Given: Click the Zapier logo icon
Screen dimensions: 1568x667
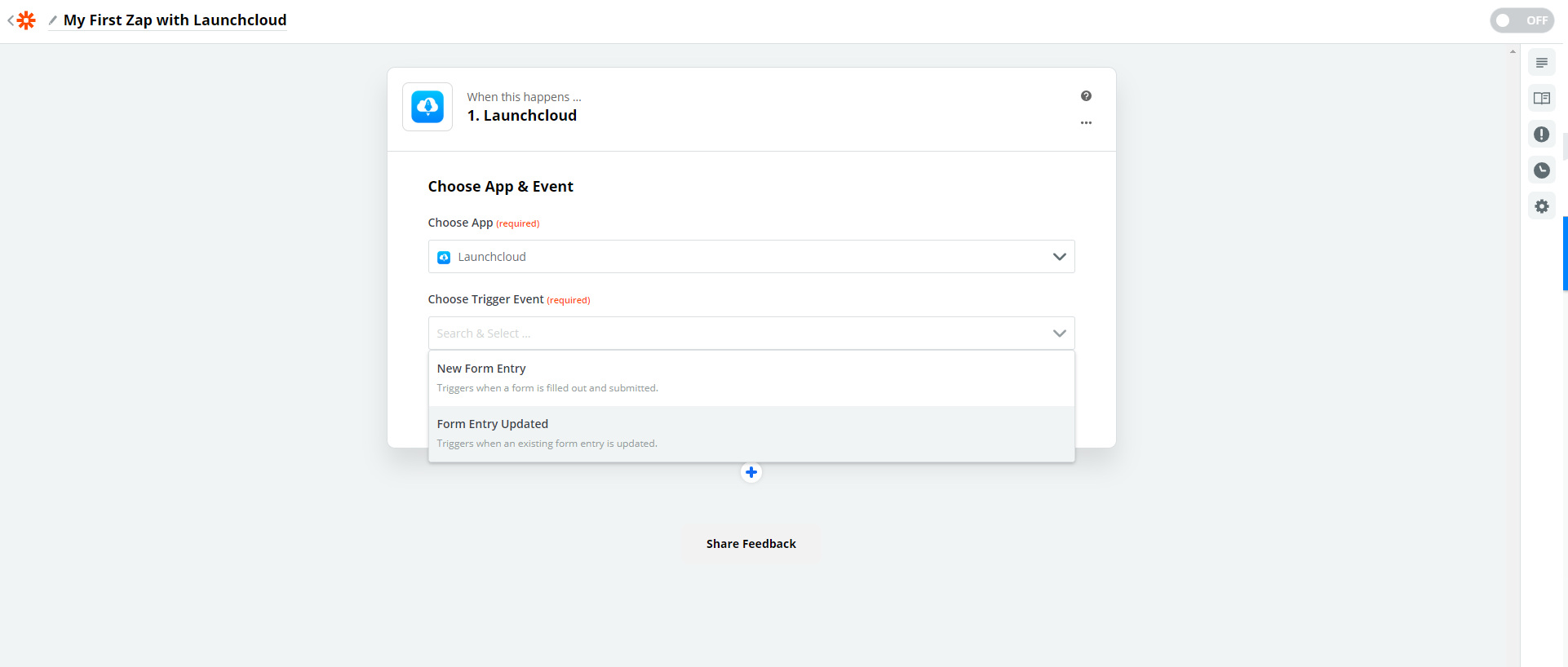Looking at the screenshot, I should point(27,20).
